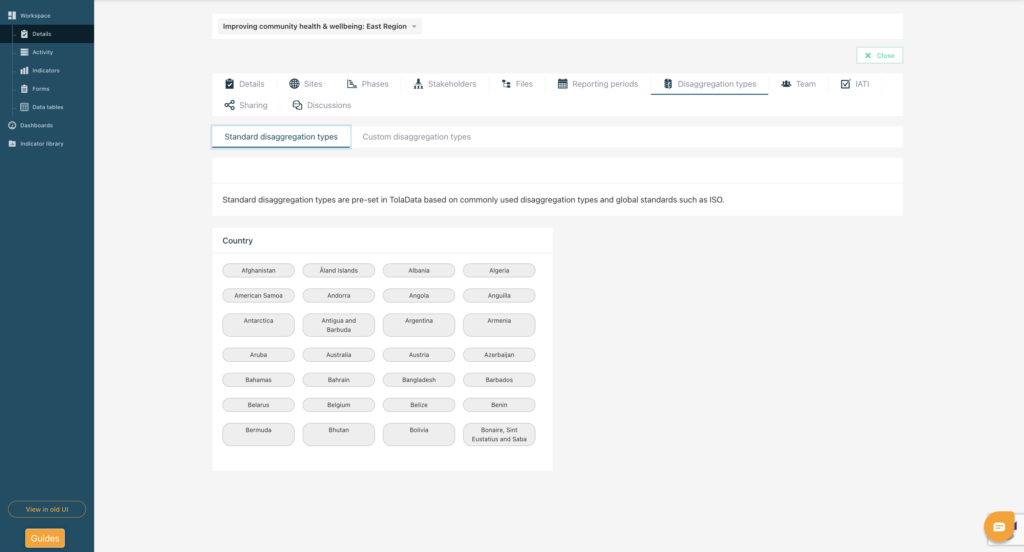Viewport: 1024px width, 552px height.
Task: Click the Forms icon in sidebar
Action: click(24, 89)
